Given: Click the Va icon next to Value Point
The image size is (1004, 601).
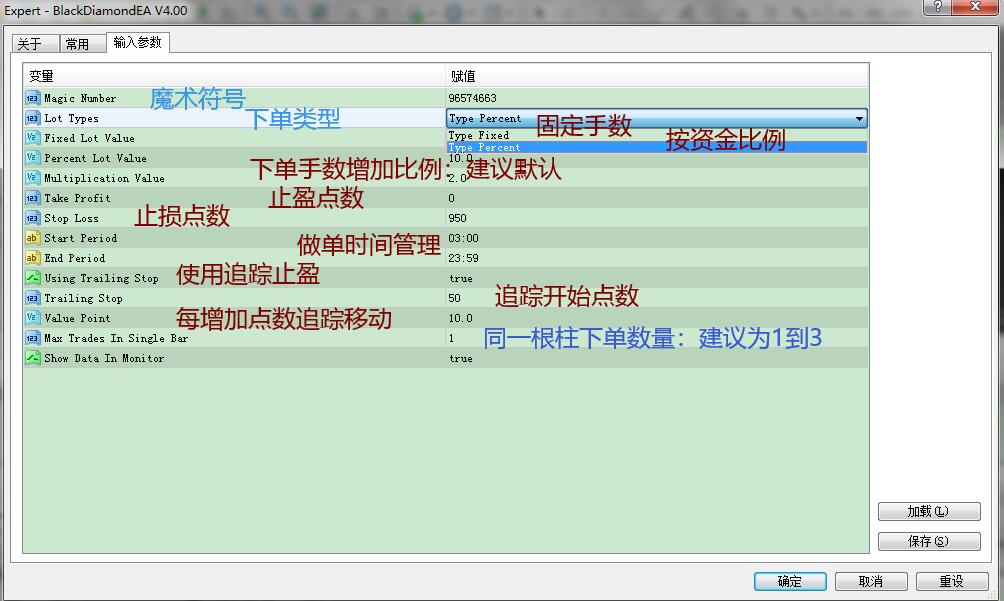Looking at the screenshot, I should (31, 318).
